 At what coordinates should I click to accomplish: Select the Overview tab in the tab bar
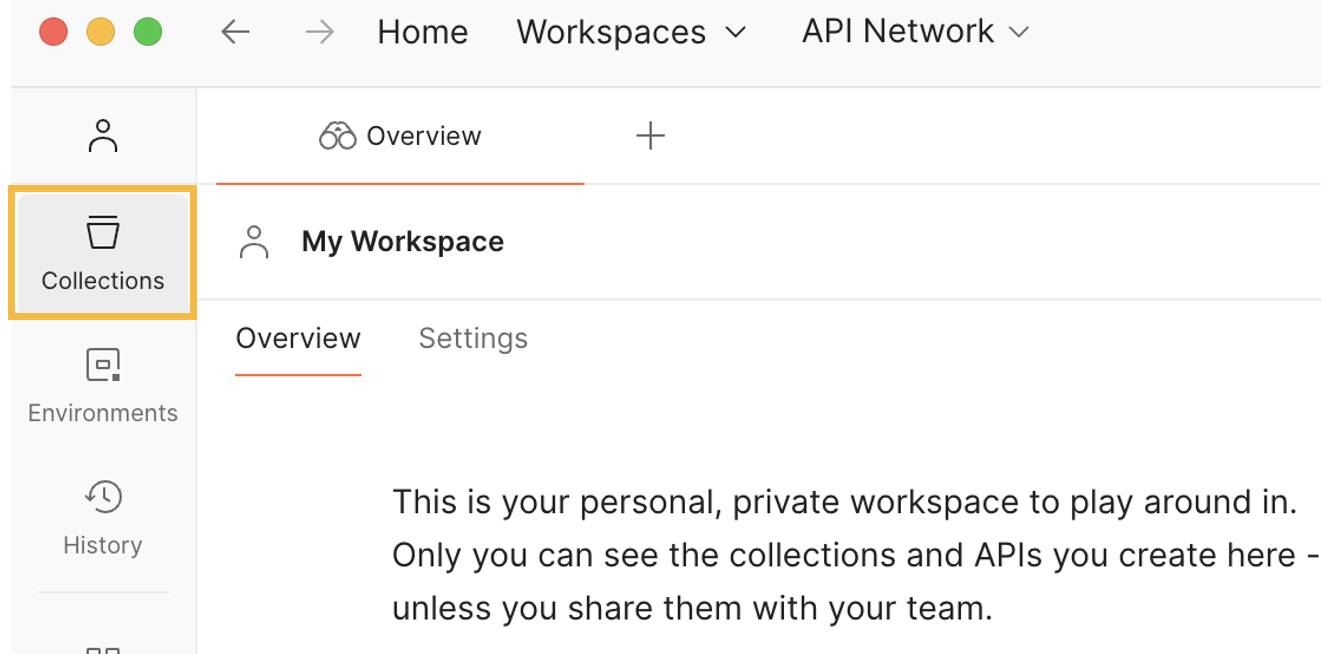point(423,136)
